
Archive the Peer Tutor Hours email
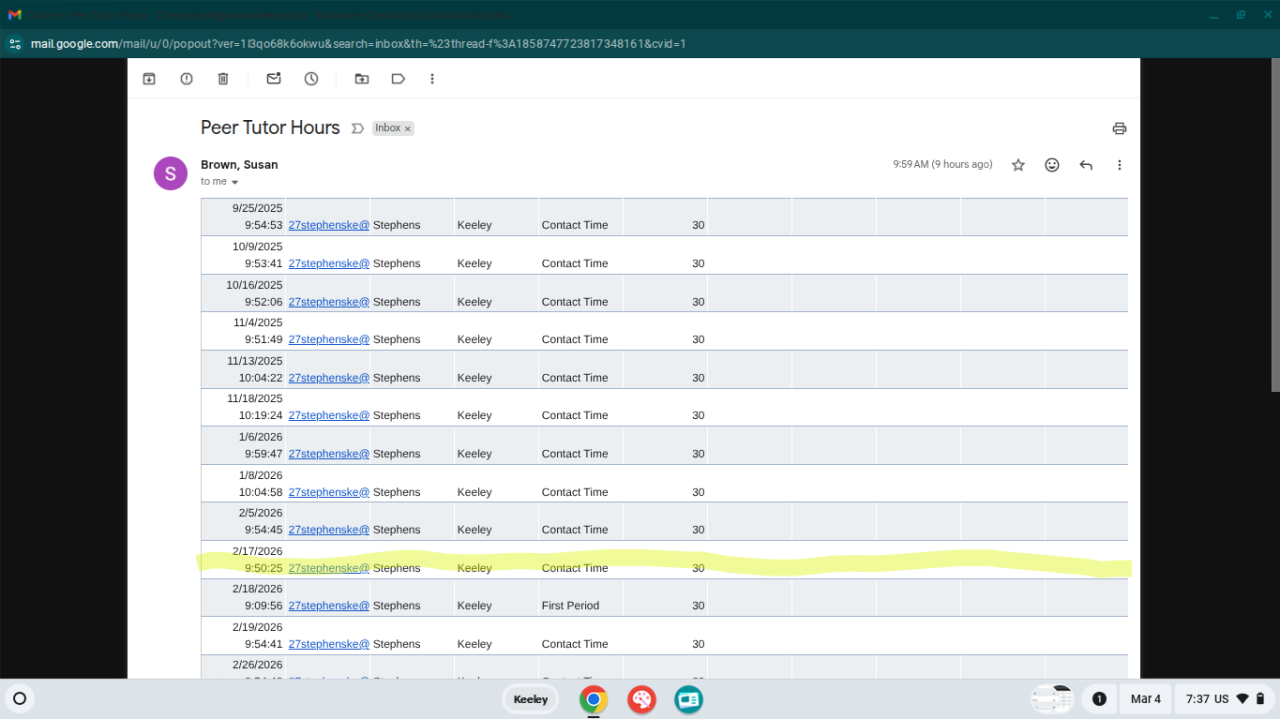pos(149,79)
